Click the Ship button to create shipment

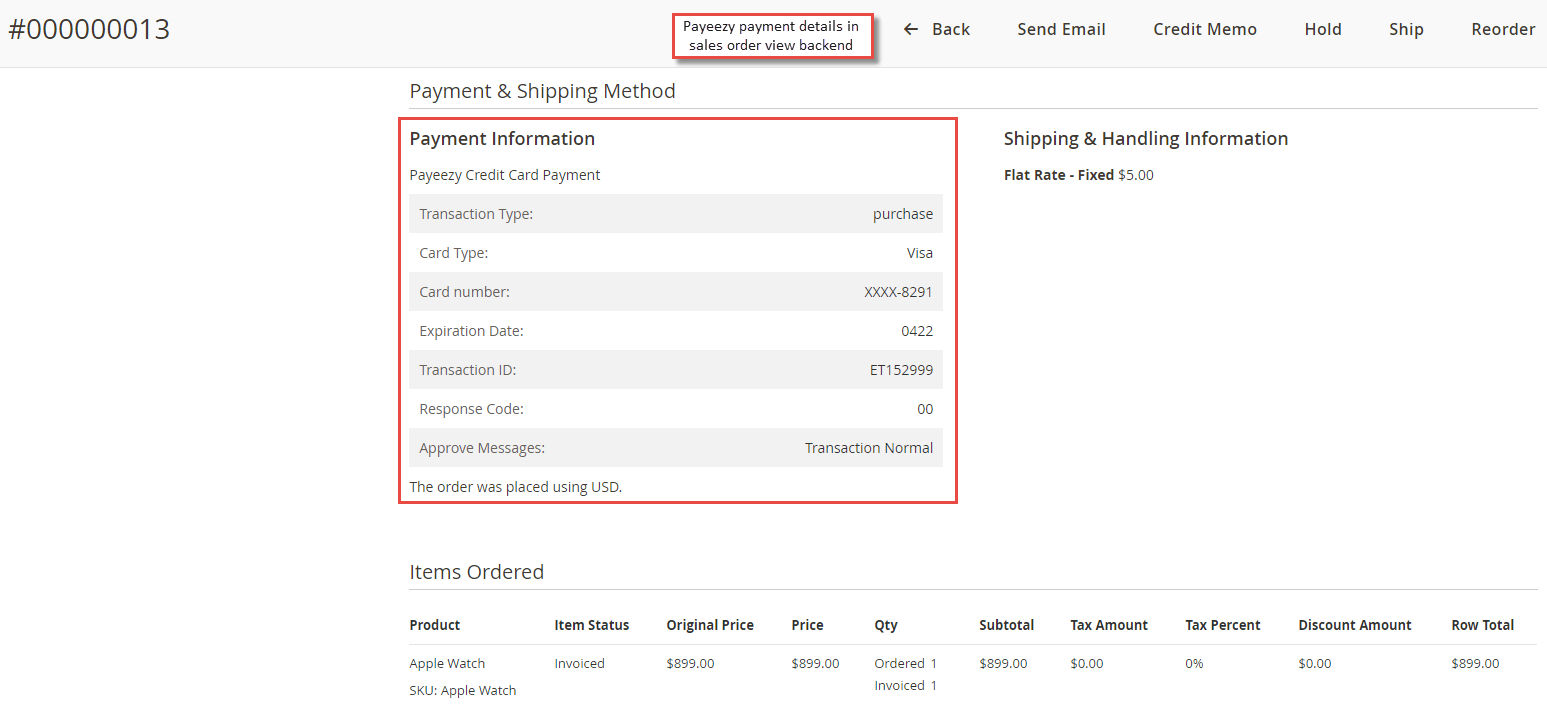(1405, 29)
